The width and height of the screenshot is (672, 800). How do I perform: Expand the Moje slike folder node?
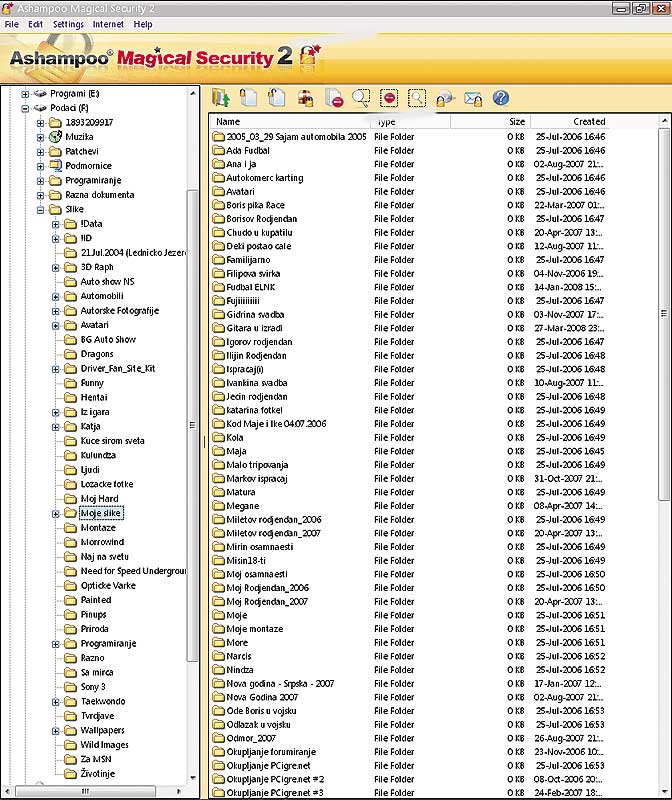point(56,514)
